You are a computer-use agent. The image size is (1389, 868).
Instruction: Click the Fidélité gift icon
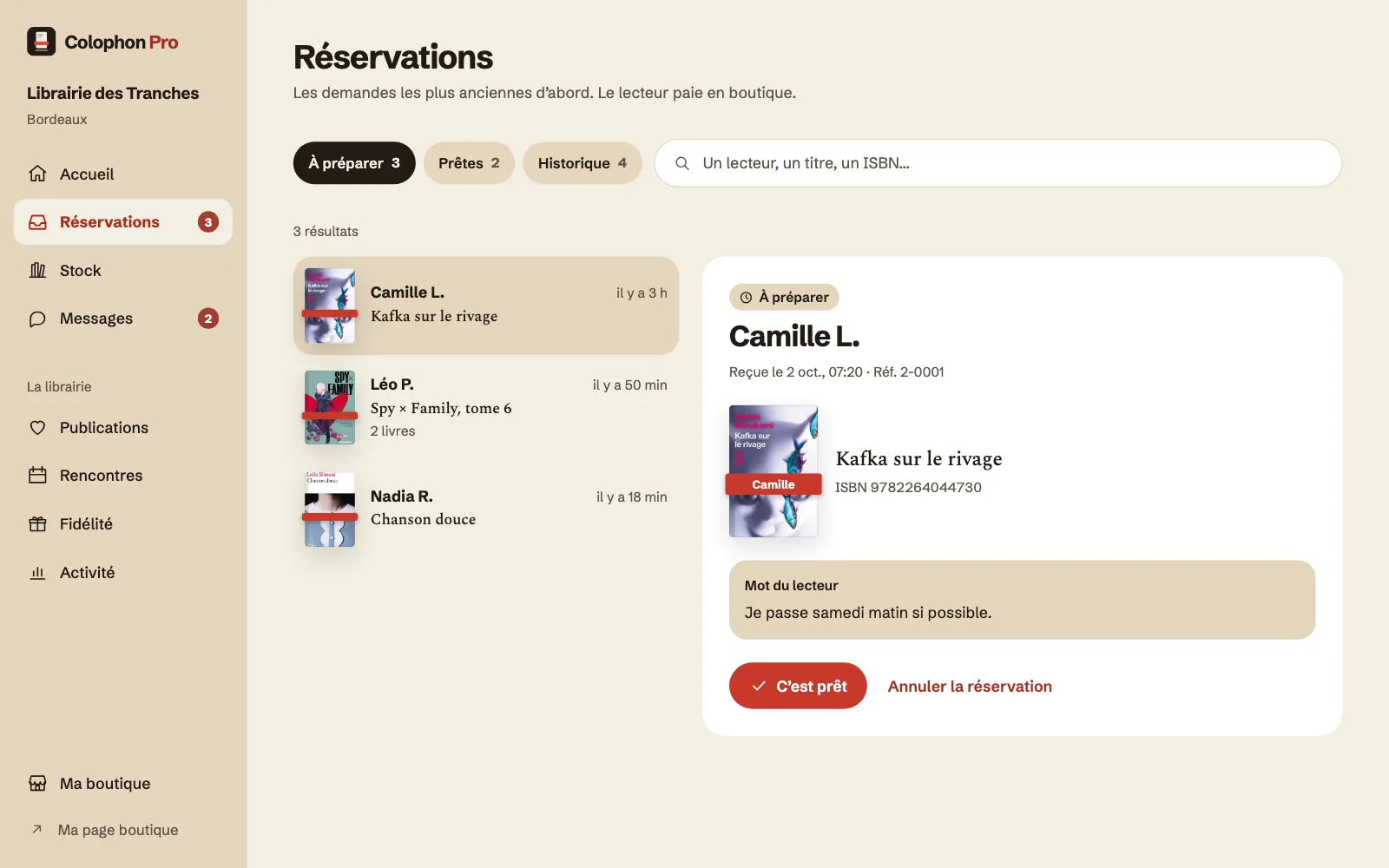pyautogui.click(x=37, y=524)
